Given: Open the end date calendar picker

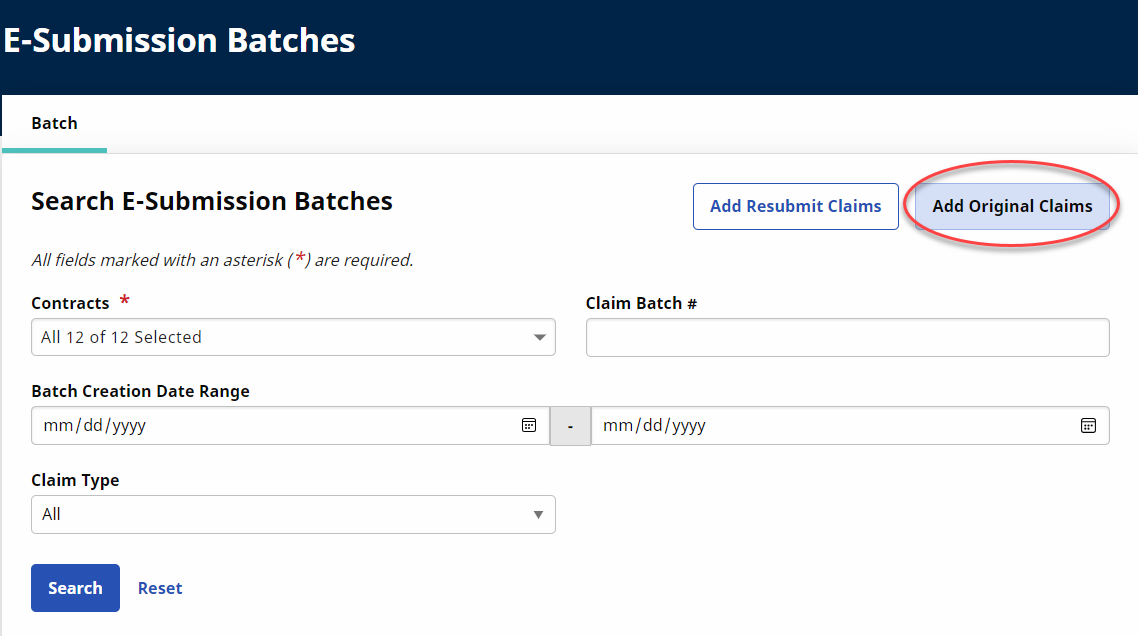Looking at the screenshot, I should coord(1088,425).
